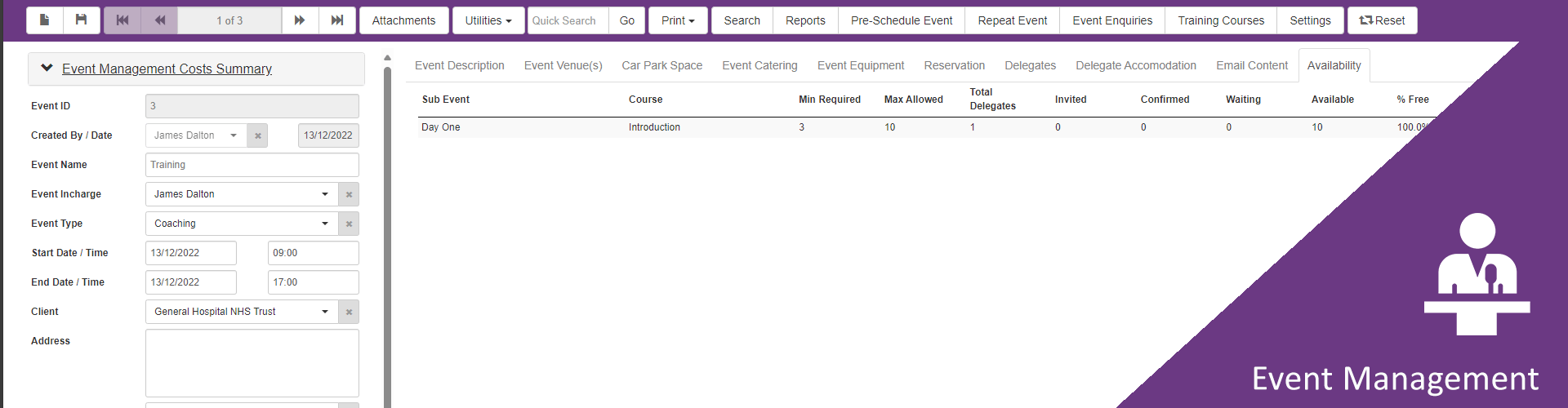Click the Address text area
1568x408 pixels.
tap(252, 363)
